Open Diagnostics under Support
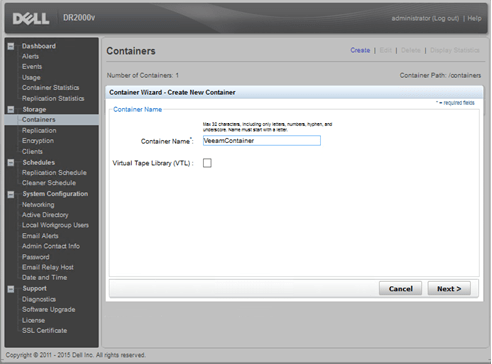Screen dimensions: 492x364 click(39, 299)
